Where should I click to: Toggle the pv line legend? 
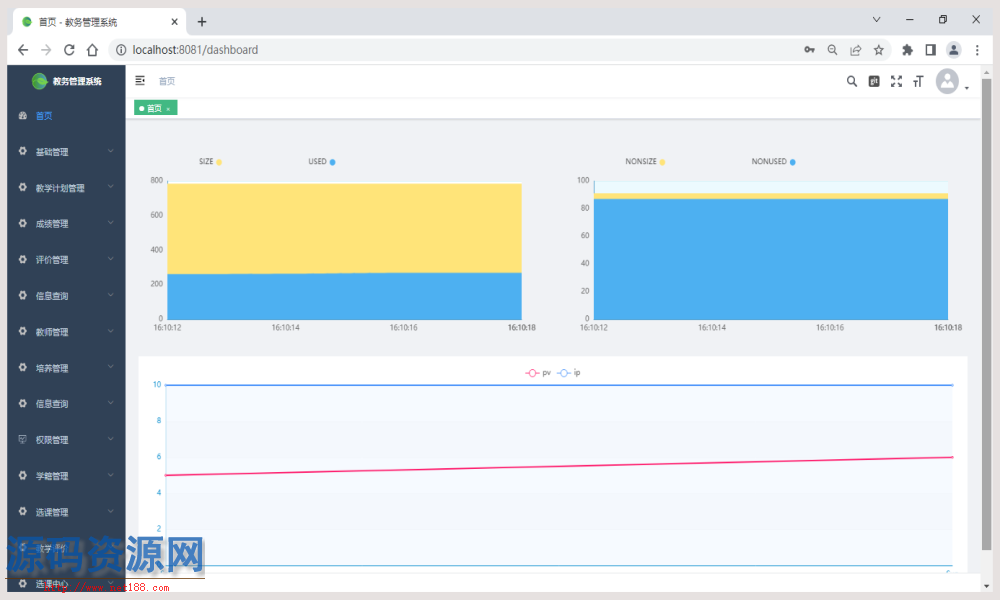point(538,373)
